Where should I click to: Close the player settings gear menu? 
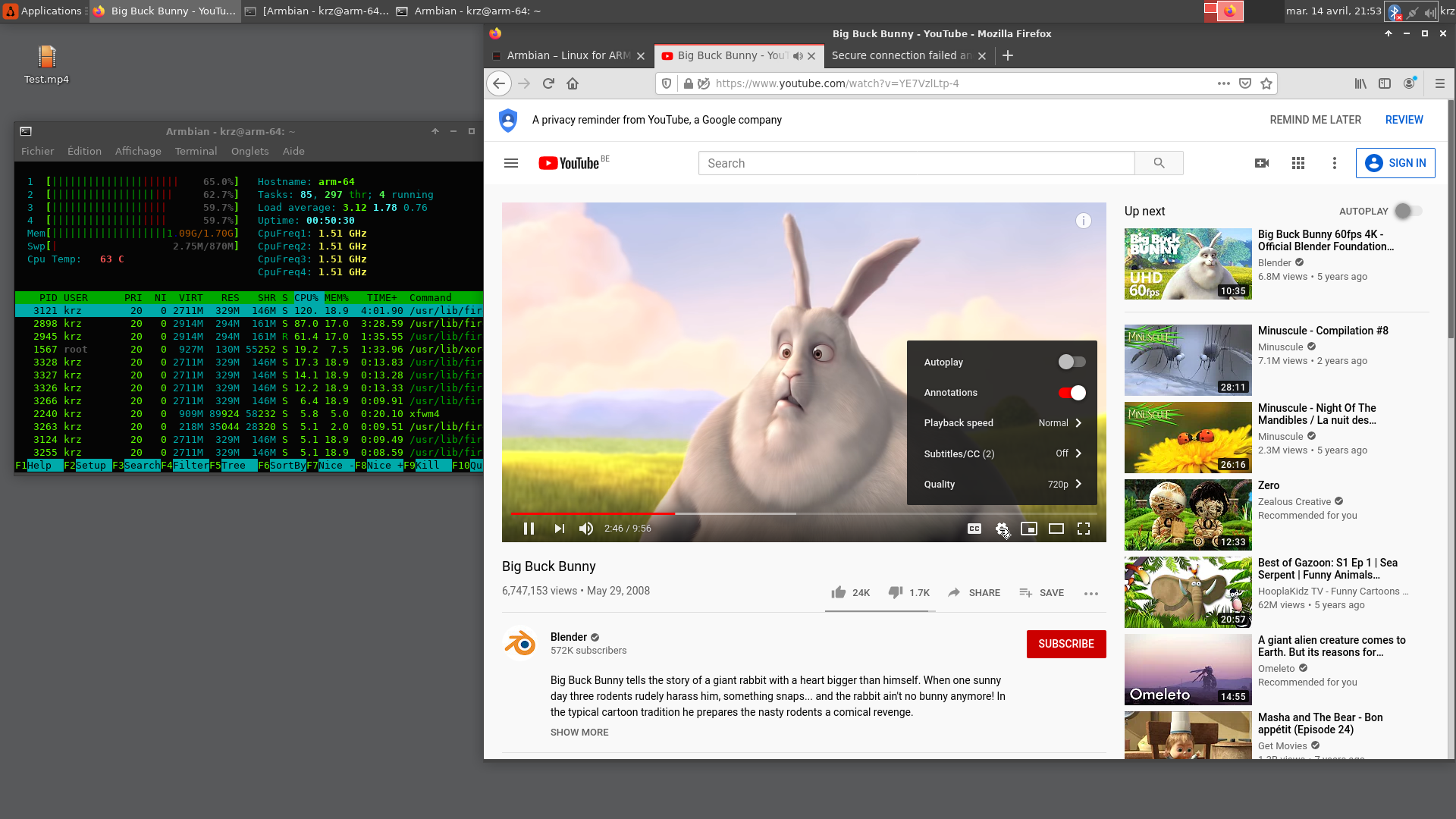[1002, 529]
